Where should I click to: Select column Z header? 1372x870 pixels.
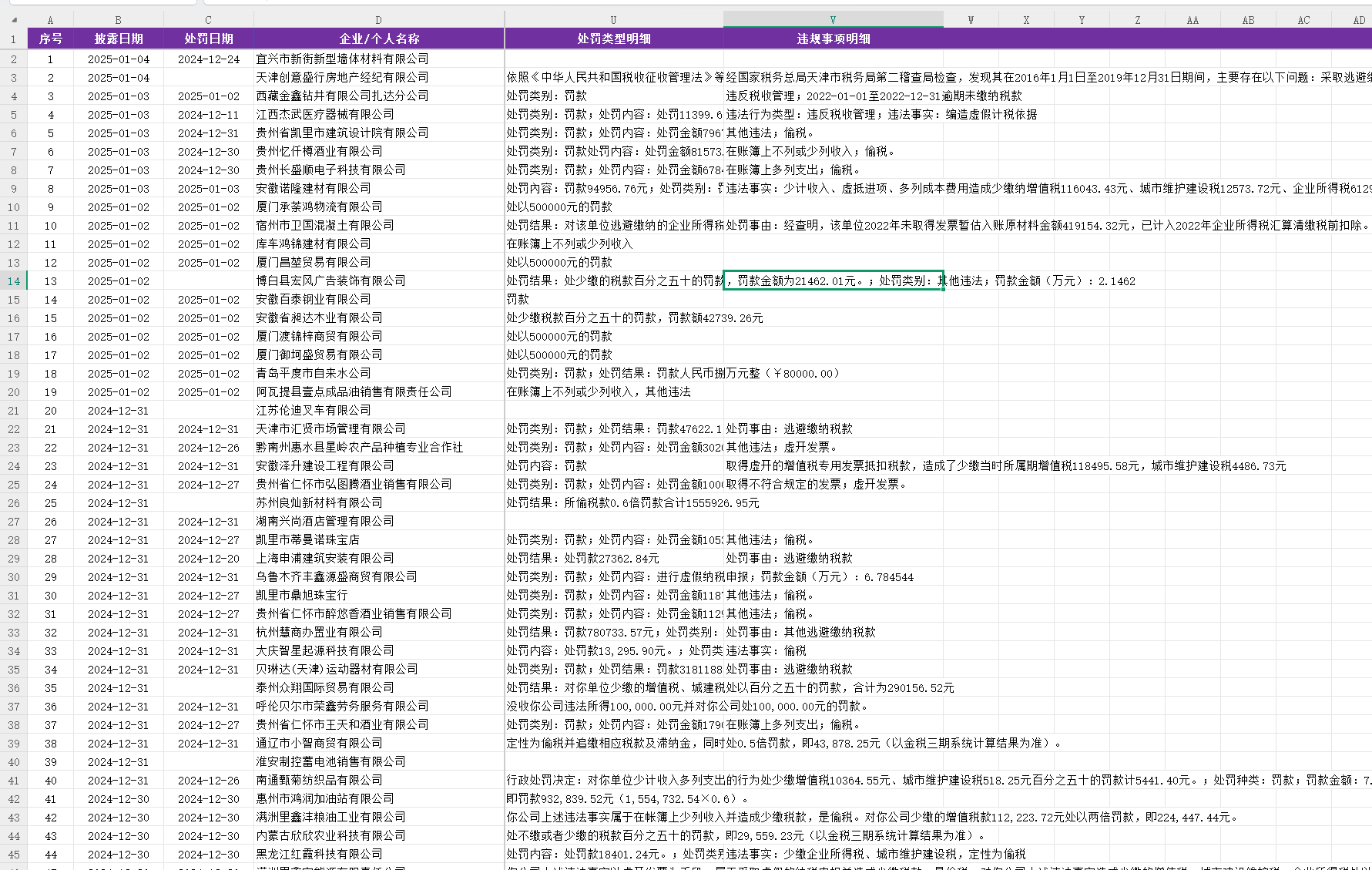point(1137,20)
